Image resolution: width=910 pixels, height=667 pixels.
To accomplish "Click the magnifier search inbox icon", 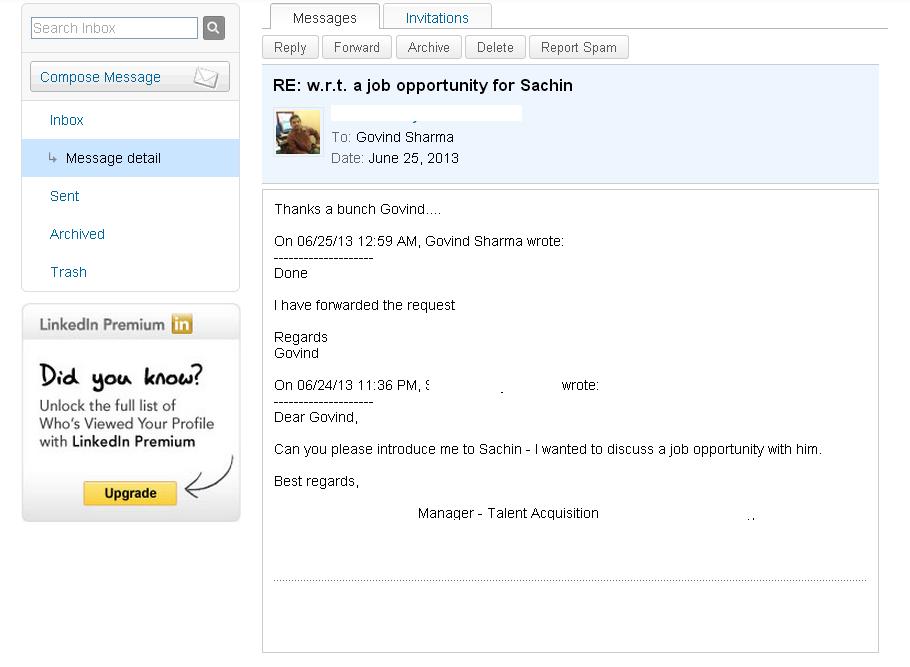I will point(214,28).
